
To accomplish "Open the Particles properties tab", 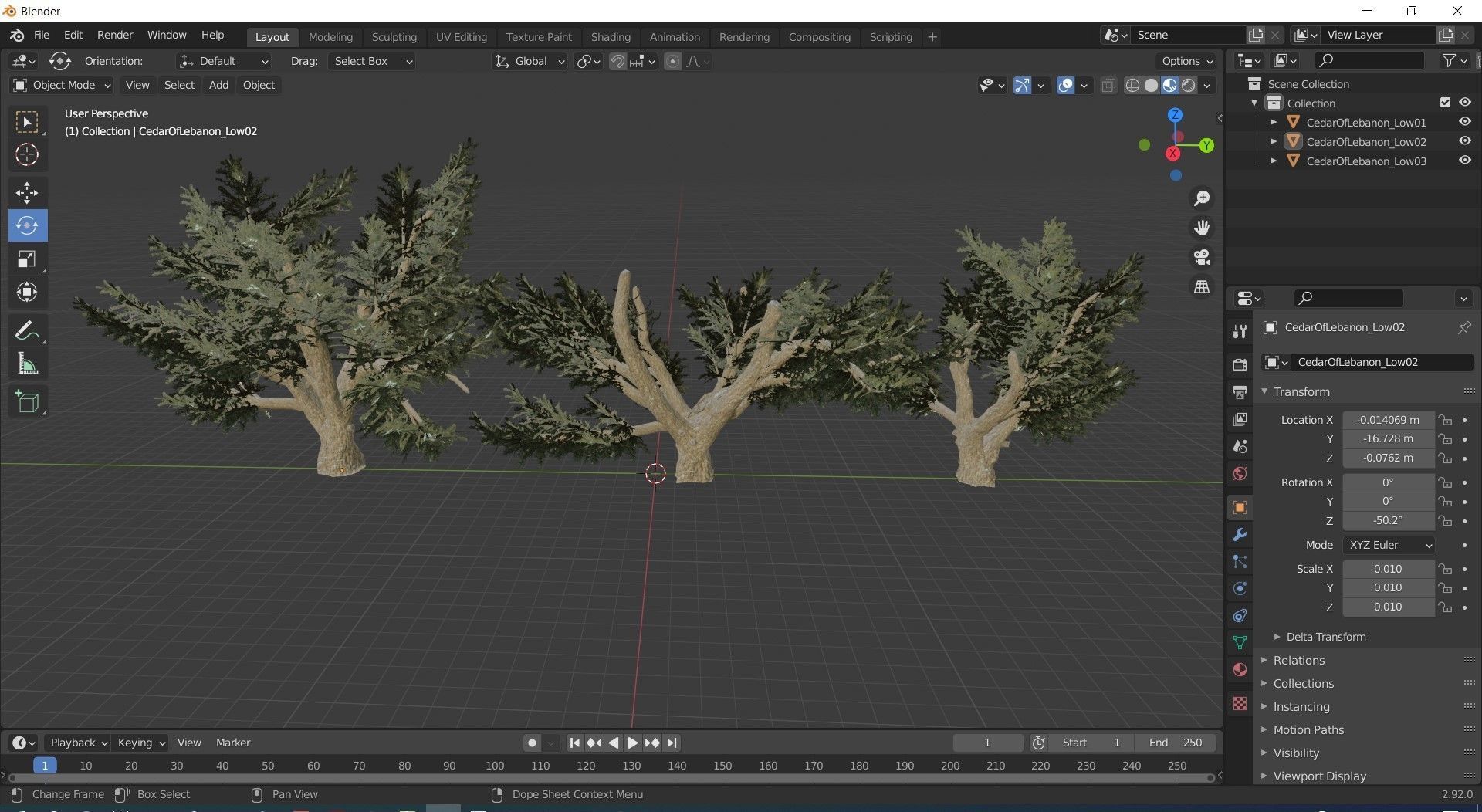I will click(1240, 561).
